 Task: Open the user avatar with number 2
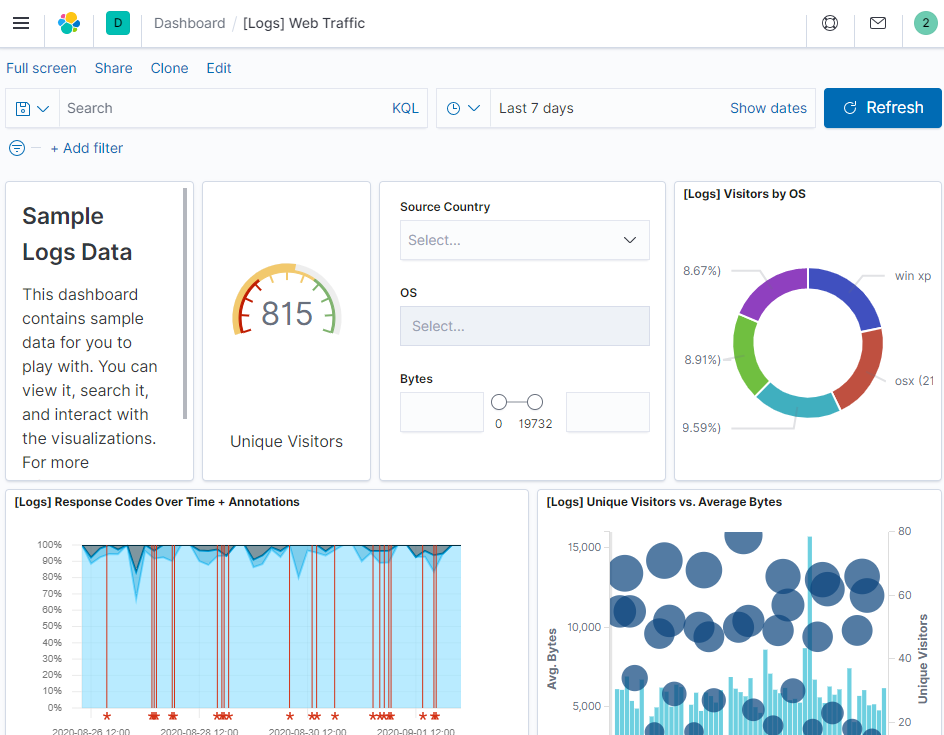[x=925, y=23]
